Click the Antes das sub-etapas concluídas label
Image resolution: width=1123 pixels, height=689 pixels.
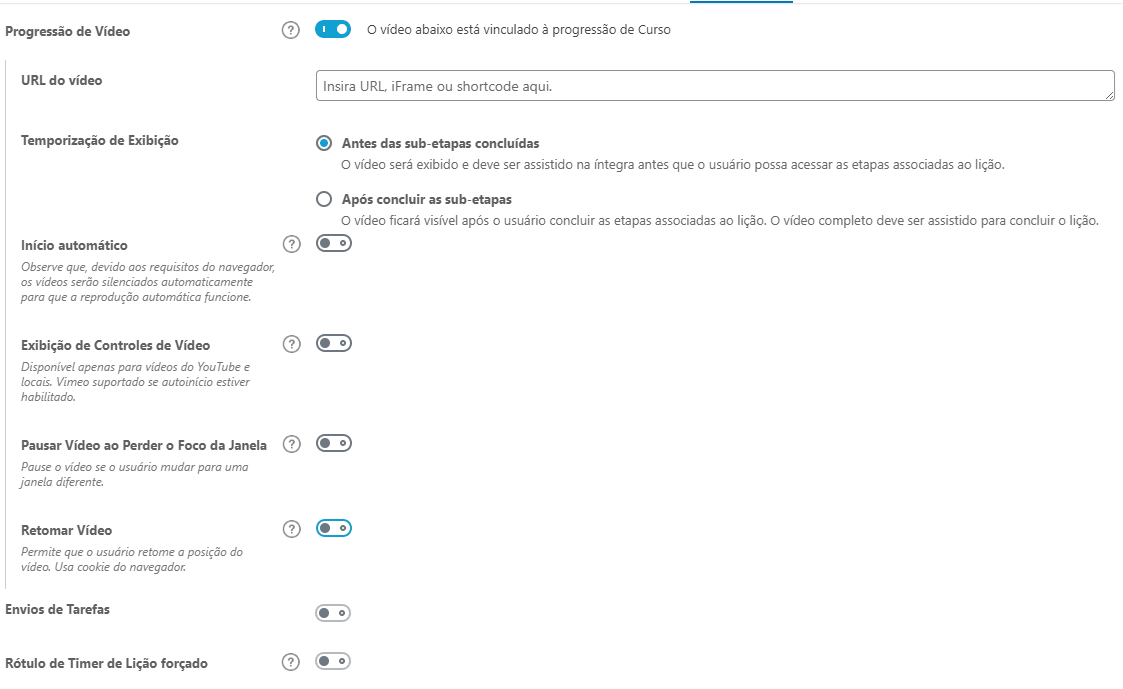(x=440, y=143)
